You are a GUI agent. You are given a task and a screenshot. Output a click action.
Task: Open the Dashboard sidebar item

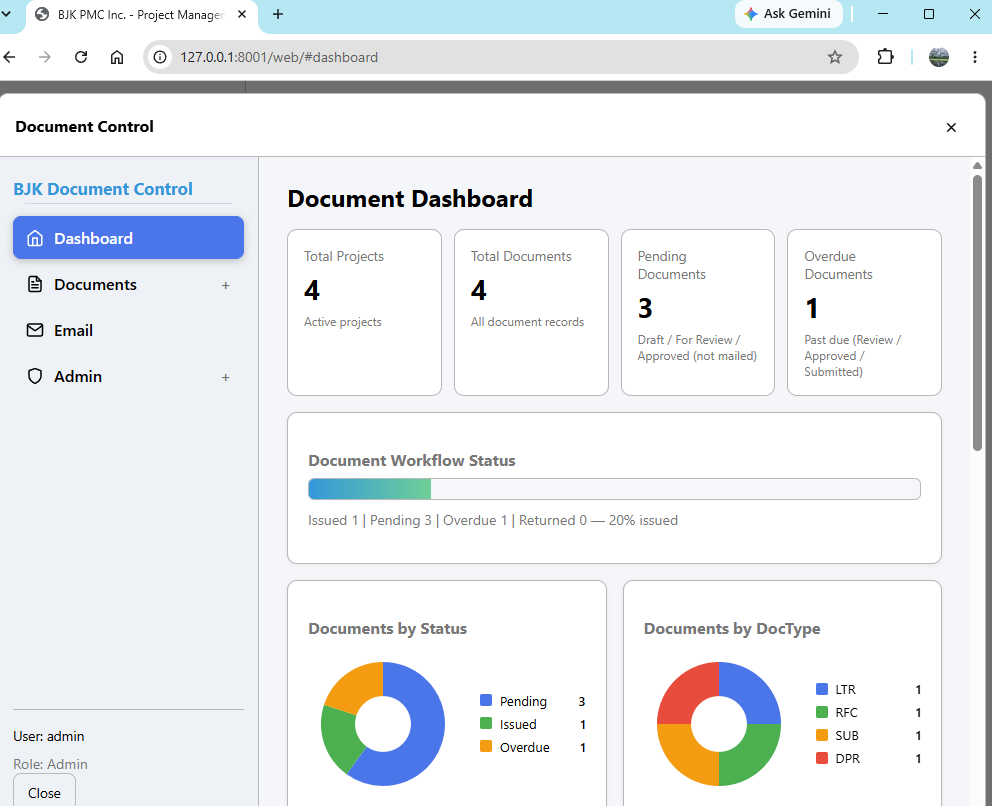click(128, 238)
